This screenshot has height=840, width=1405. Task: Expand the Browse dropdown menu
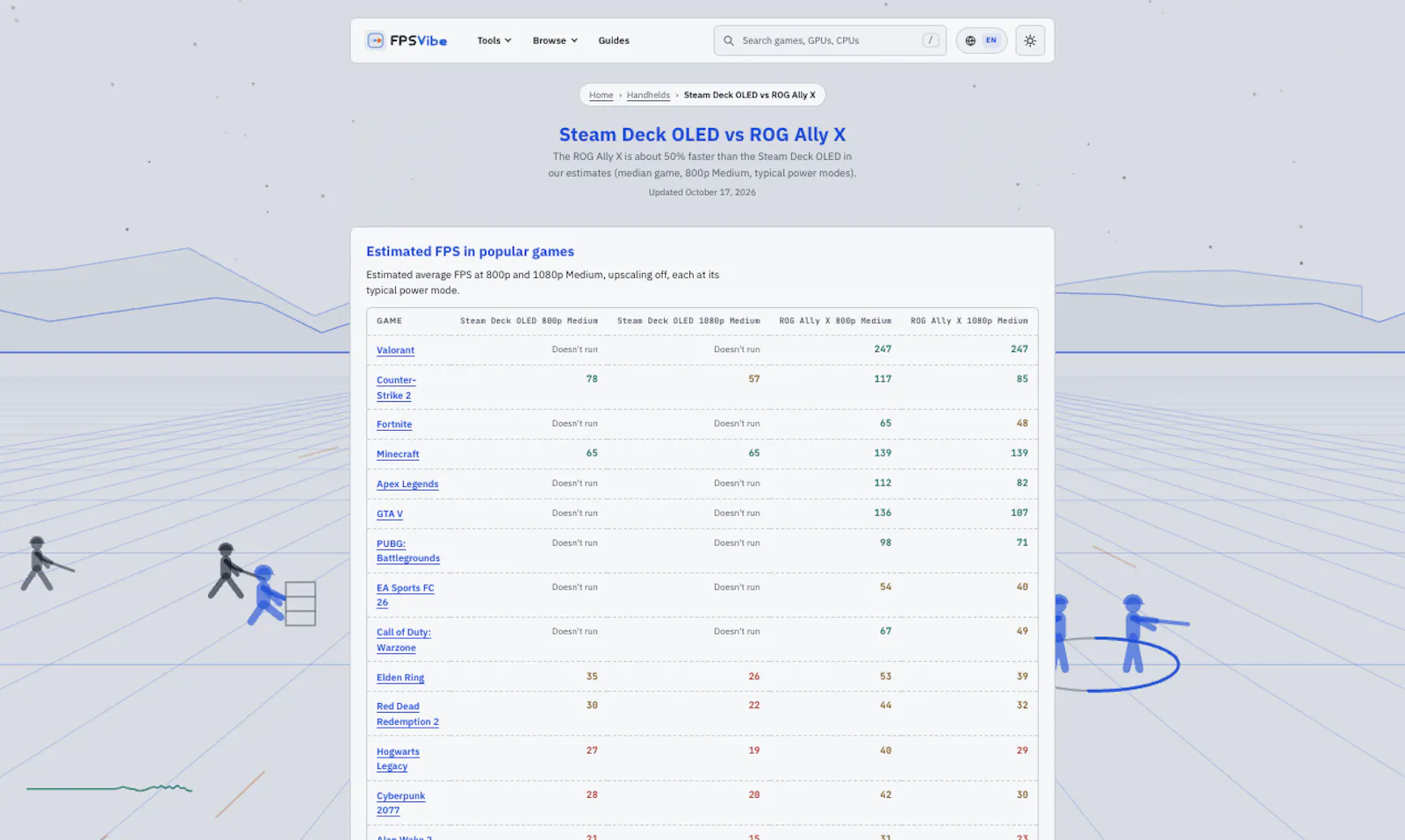tap(555, 40)
